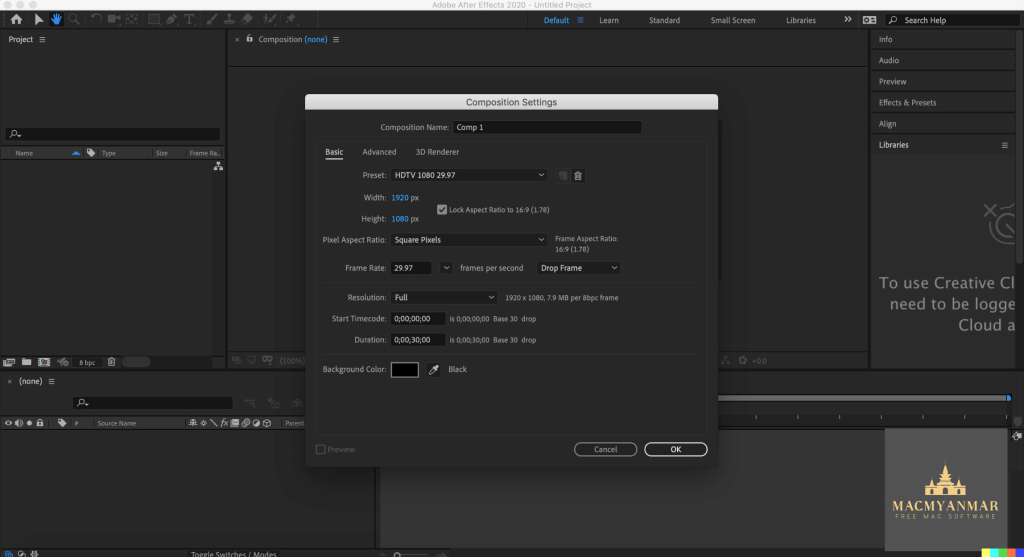Uncheck Lock Aspect Ratio to 16:9

[442, 210]
